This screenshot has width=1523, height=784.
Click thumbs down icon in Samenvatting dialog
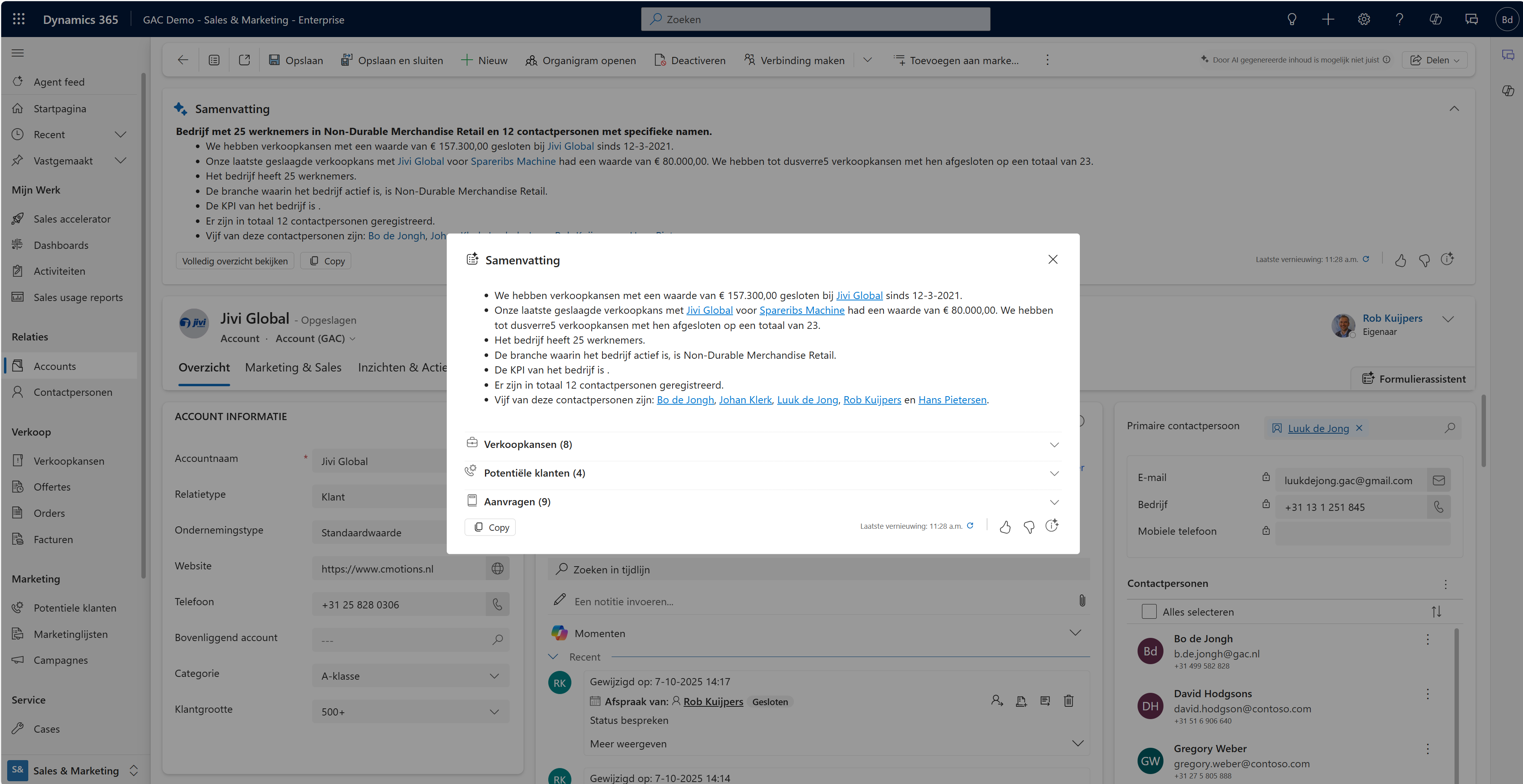click(x=1029, y=527)
